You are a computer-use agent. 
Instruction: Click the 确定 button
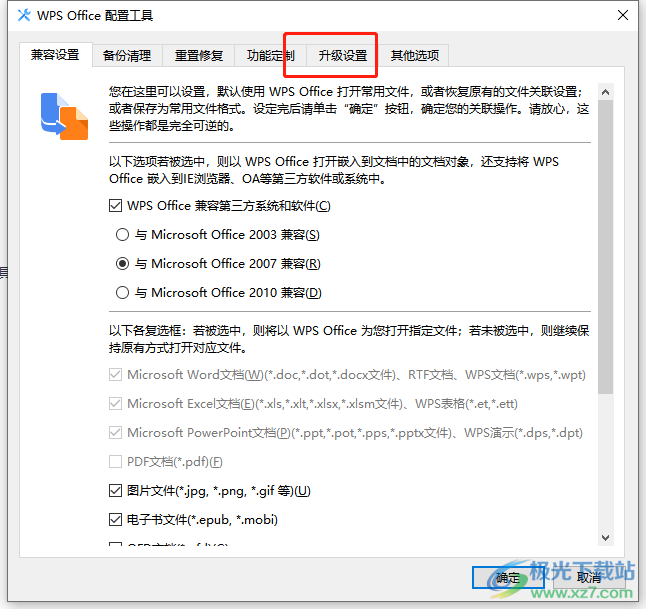point(508,578)
